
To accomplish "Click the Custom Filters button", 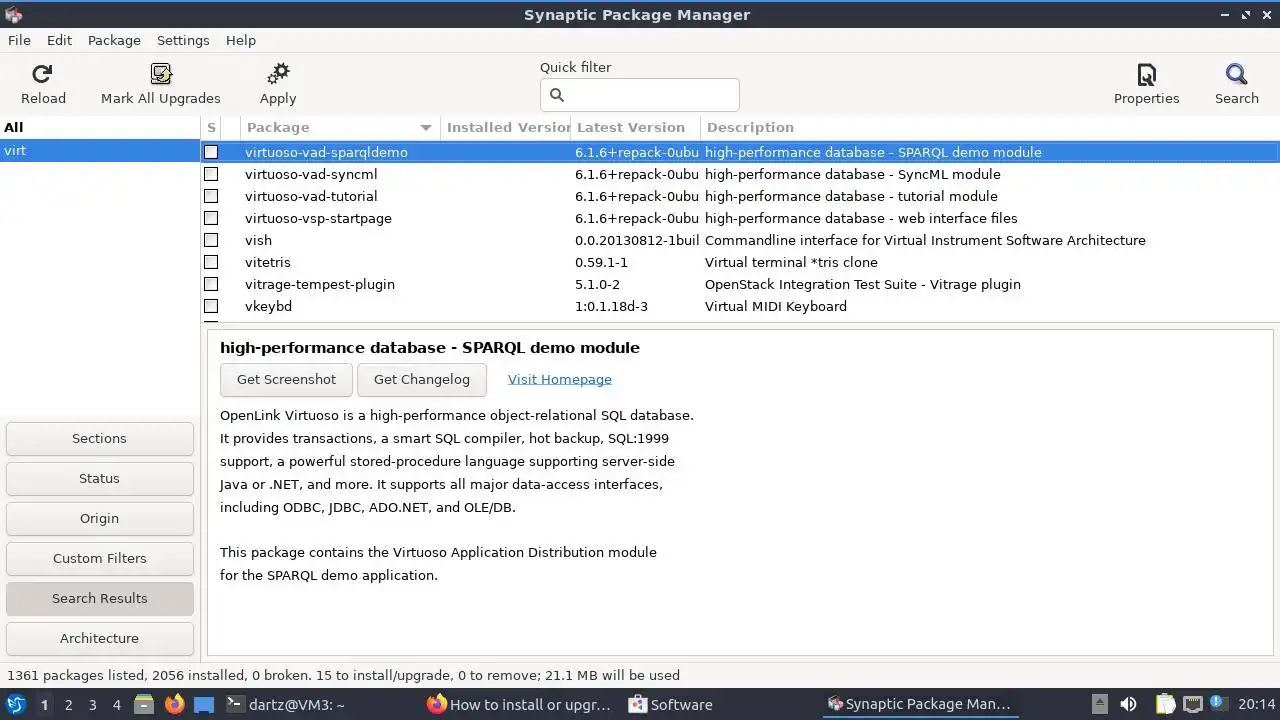I will 99,558.
